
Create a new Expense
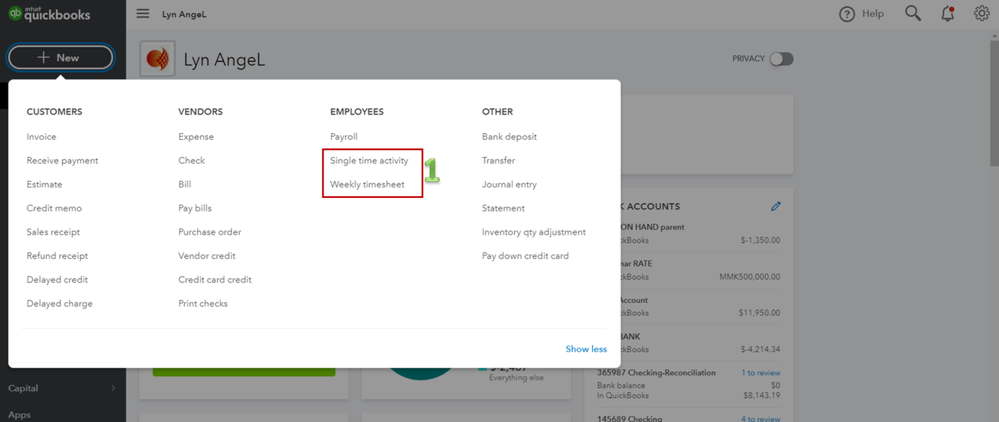(196, 136)
